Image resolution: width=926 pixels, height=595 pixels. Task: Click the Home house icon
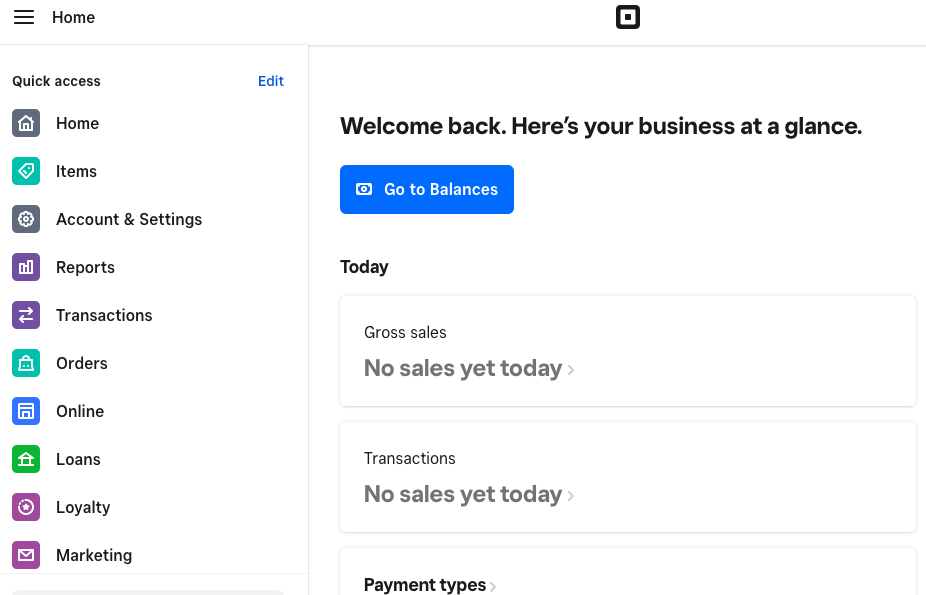[26, 123]
